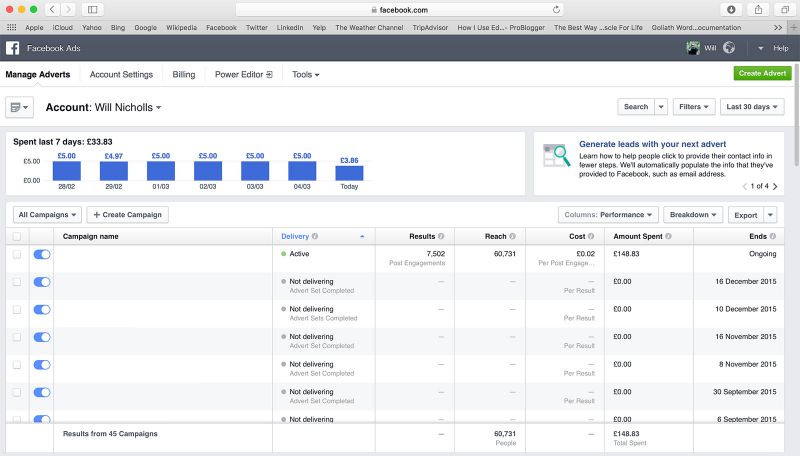The width and height of the screenshot is (800, 456).
Task: Open the bookmarks grid icon
Action: pos(11,28)
